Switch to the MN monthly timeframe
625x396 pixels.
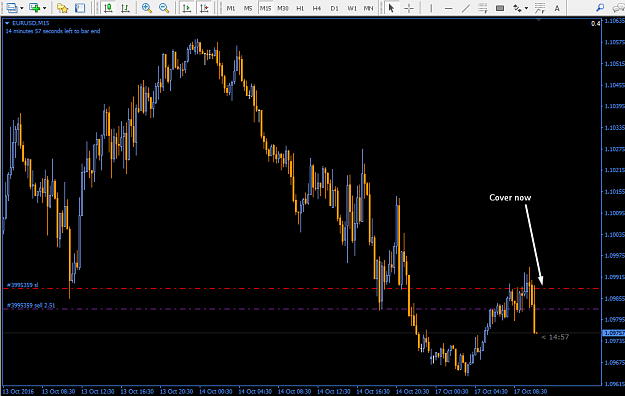pyautogui.click(x=368, y=8)
